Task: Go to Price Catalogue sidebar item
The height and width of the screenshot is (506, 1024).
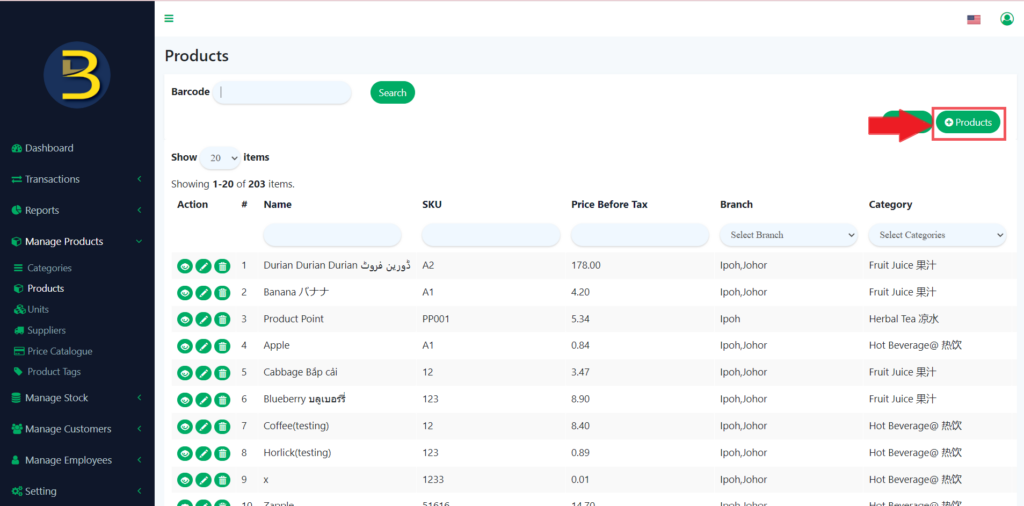Action: [x=59, y=351]
